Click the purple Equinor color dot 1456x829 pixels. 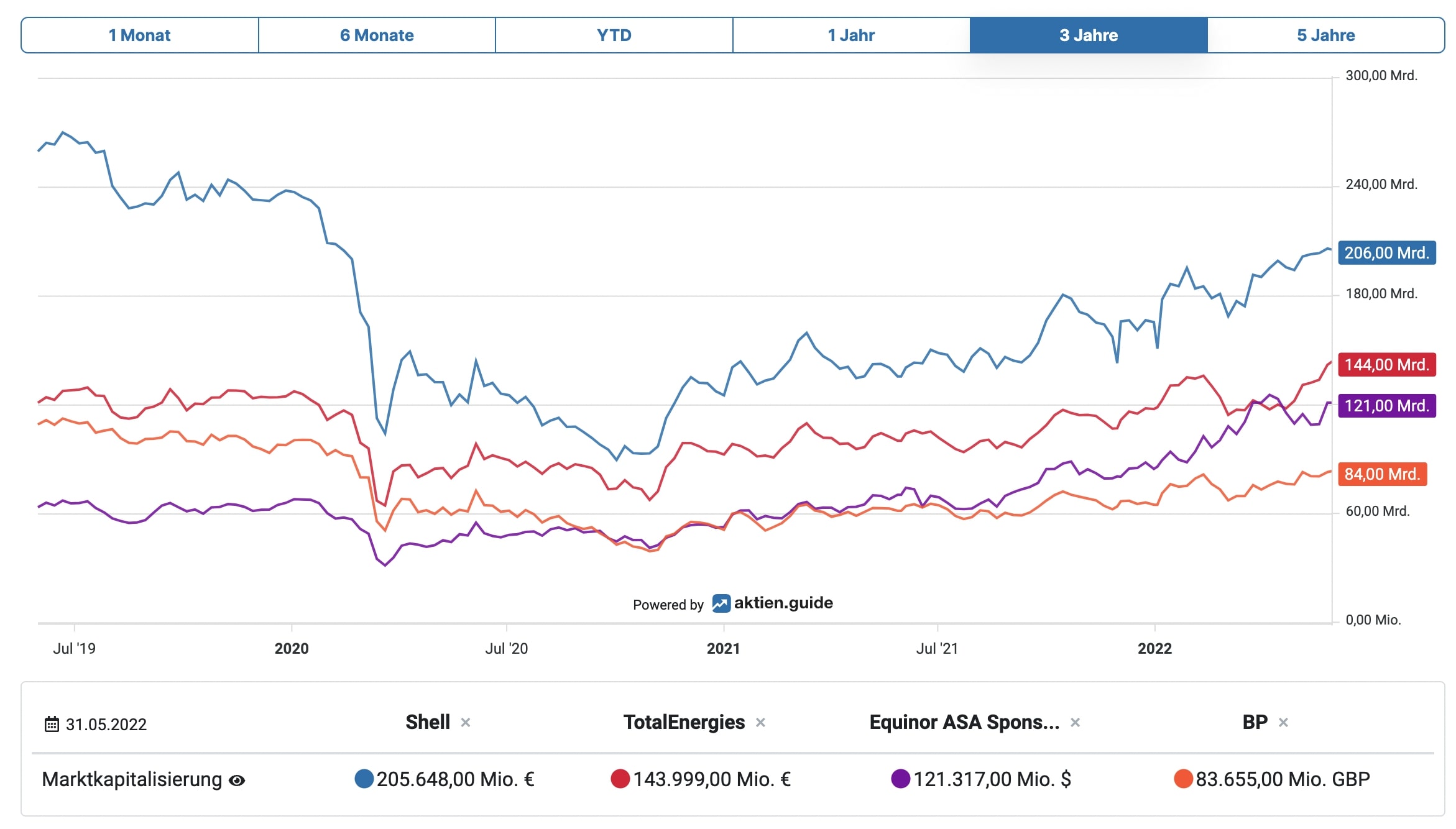coord(900,779)
